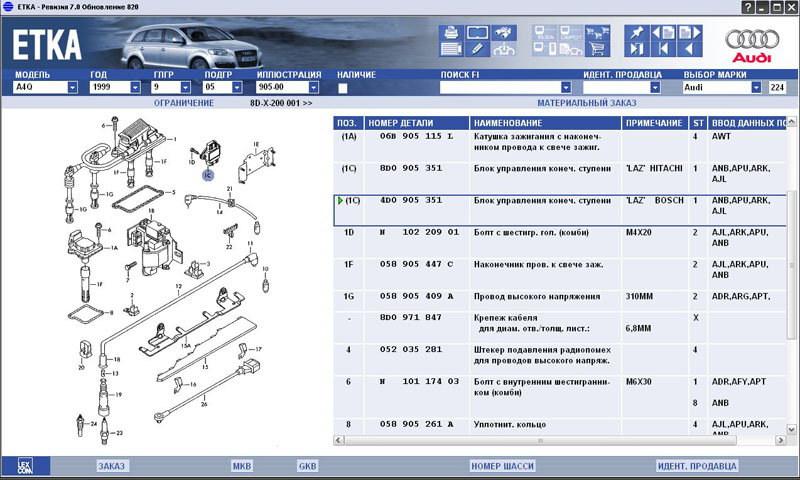Click the НОМЕР ДЕТАЛИ column header
800x480 pixels.
(x=417, y=123)
